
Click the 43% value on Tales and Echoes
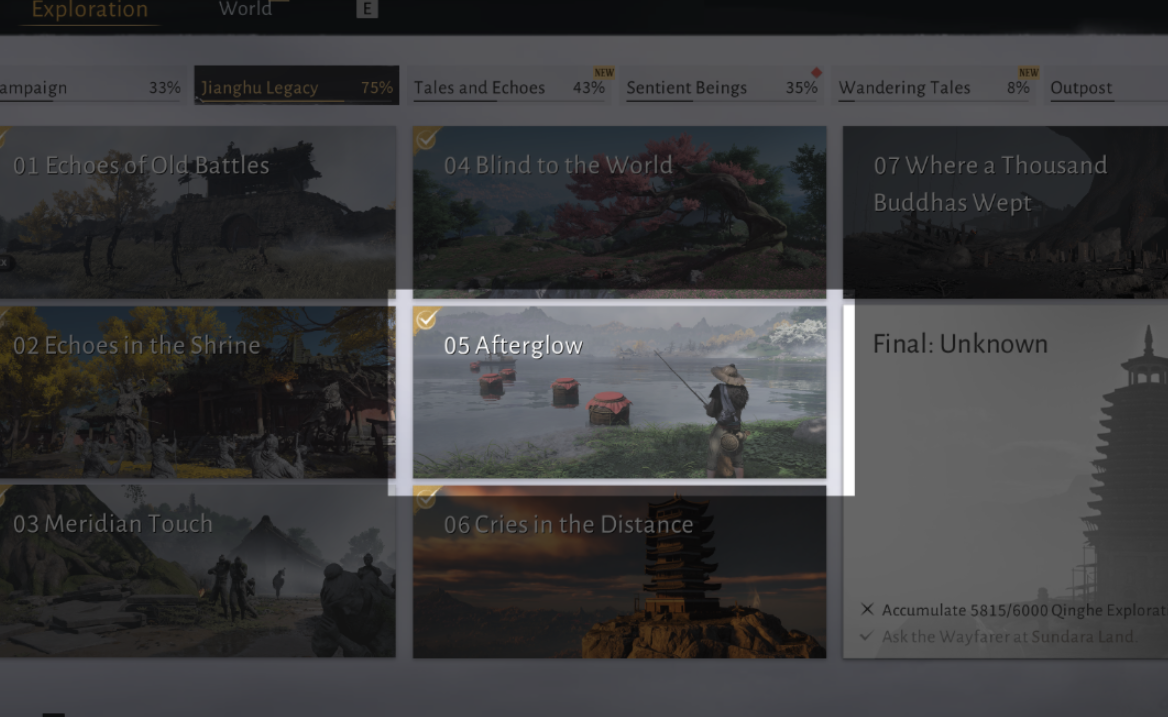(x=588, y=87)
